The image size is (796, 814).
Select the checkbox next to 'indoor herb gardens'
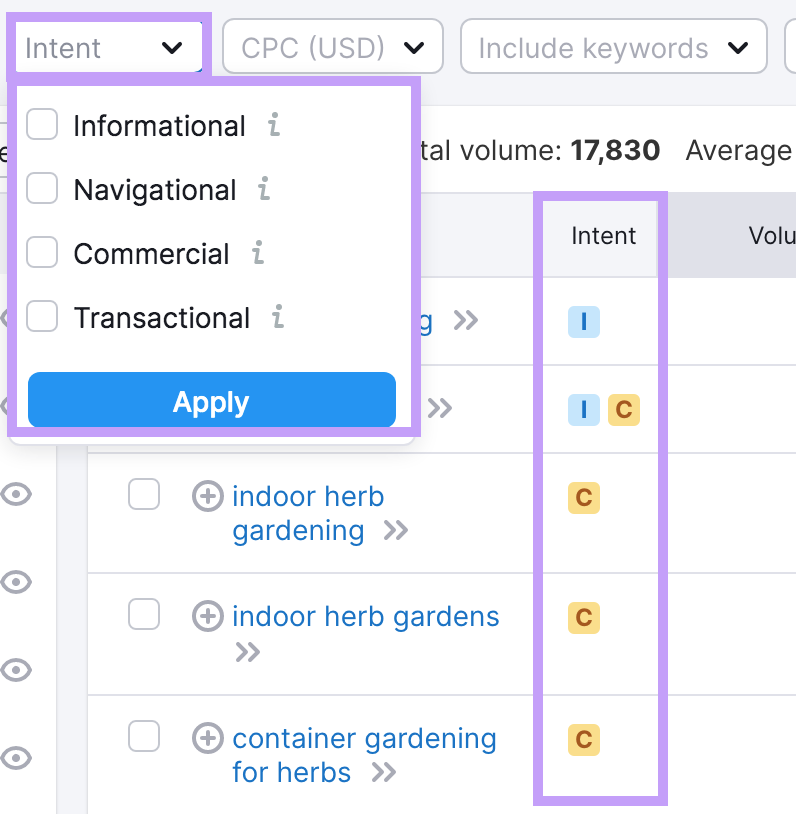click(x=143, y=615)
